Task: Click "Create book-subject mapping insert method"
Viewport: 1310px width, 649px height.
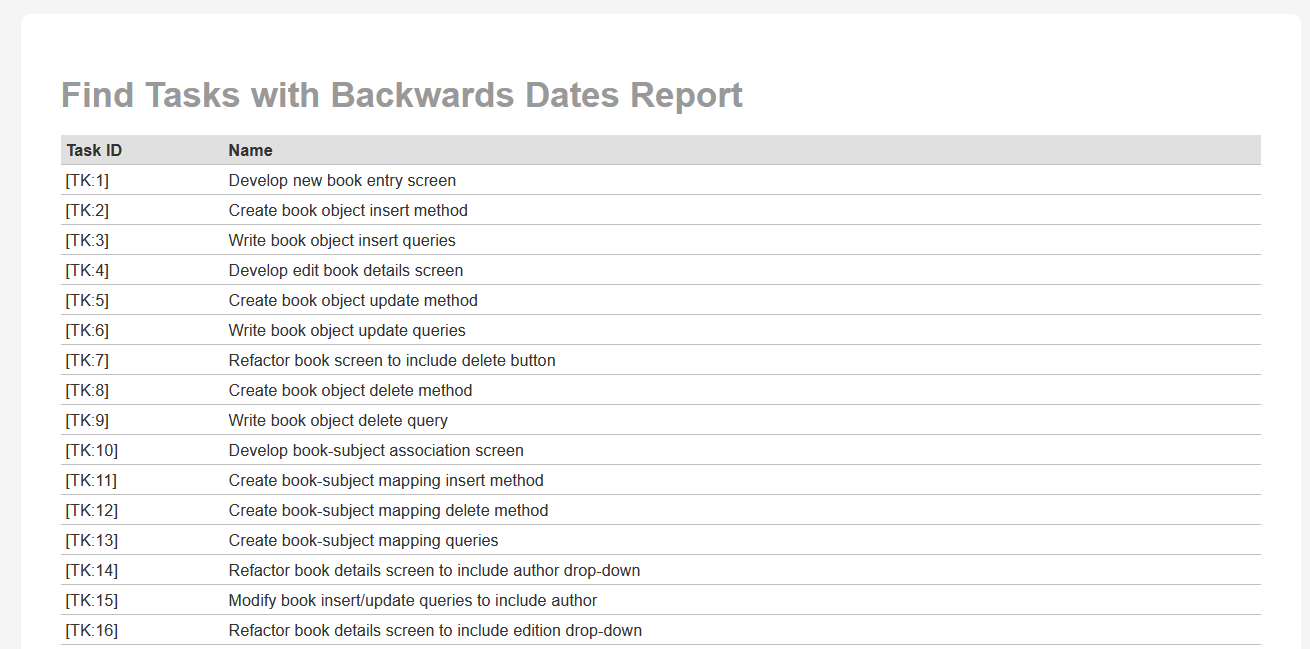Action: pyautogui.click(x=386, y=480)
